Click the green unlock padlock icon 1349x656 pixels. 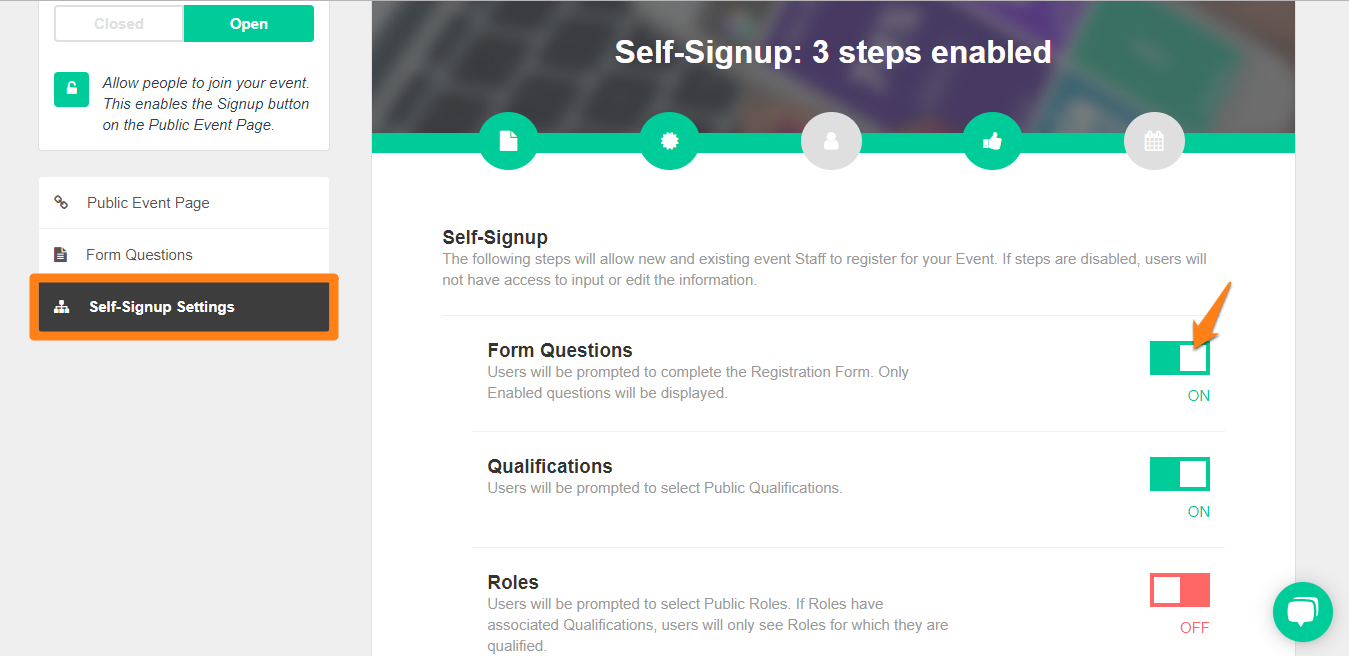[x=71, y=89]
